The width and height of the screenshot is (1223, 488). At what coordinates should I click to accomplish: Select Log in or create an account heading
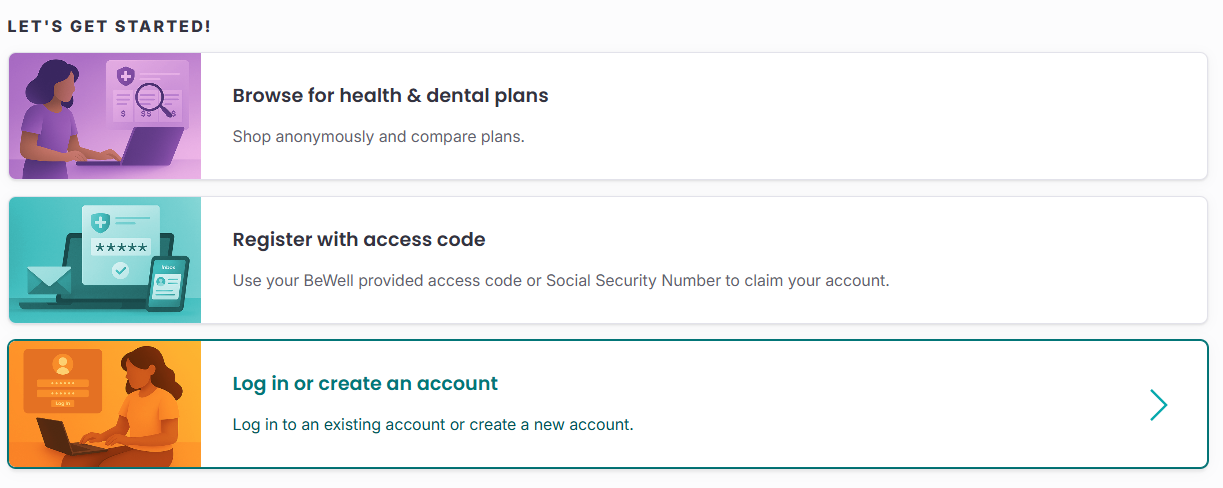[365, 384]
